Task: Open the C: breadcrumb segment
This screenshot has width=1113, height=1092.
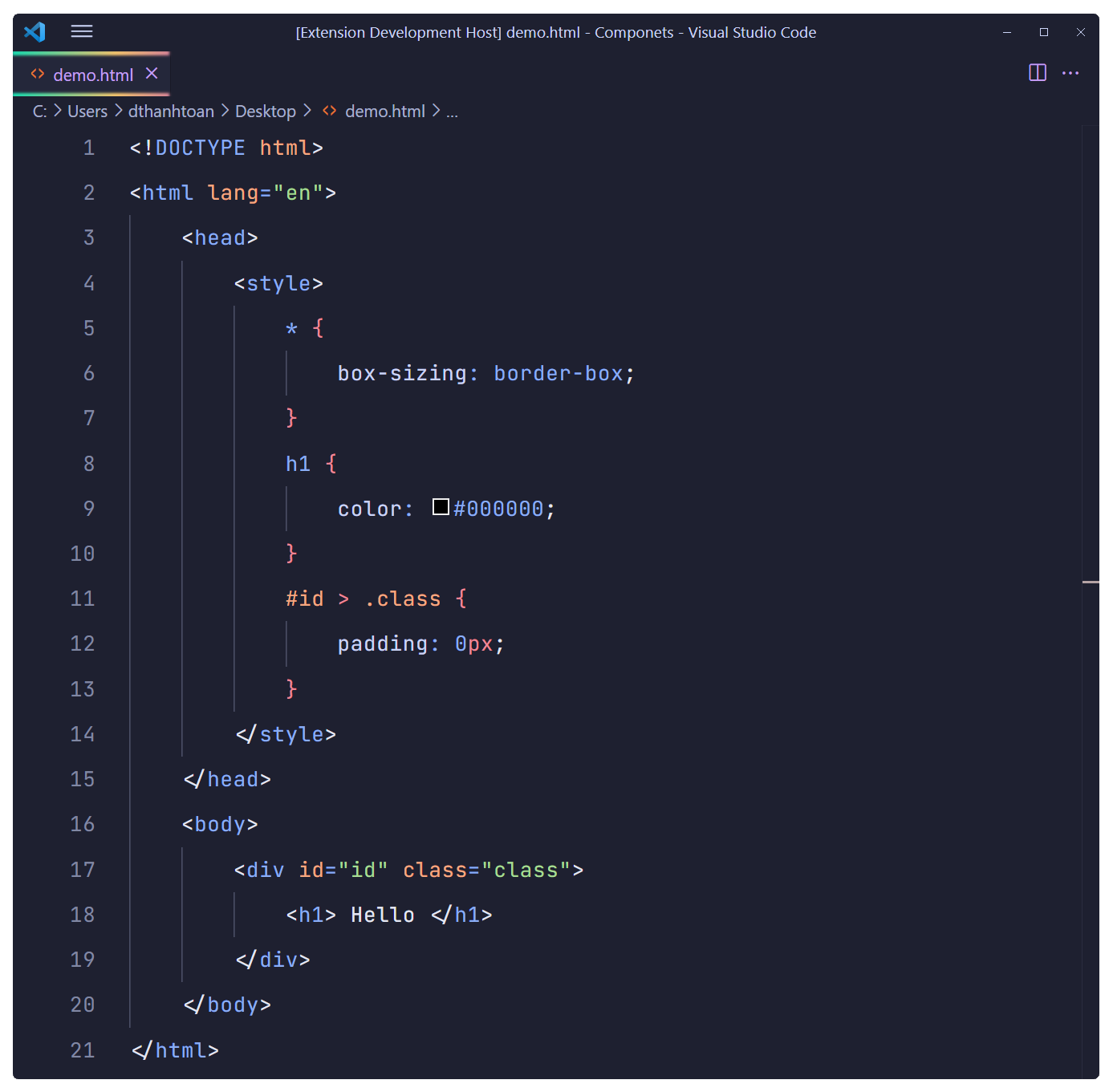Action: pyautogui.click(x=39, y=112)
